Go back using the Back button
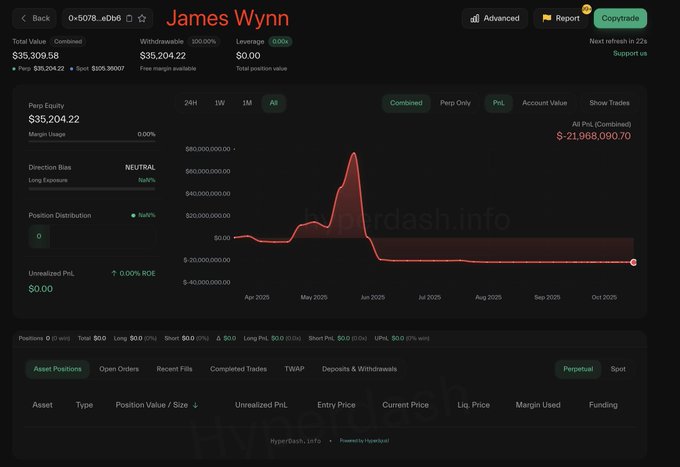Viewport: 680px width, 467px height. [x=35, y=18]
